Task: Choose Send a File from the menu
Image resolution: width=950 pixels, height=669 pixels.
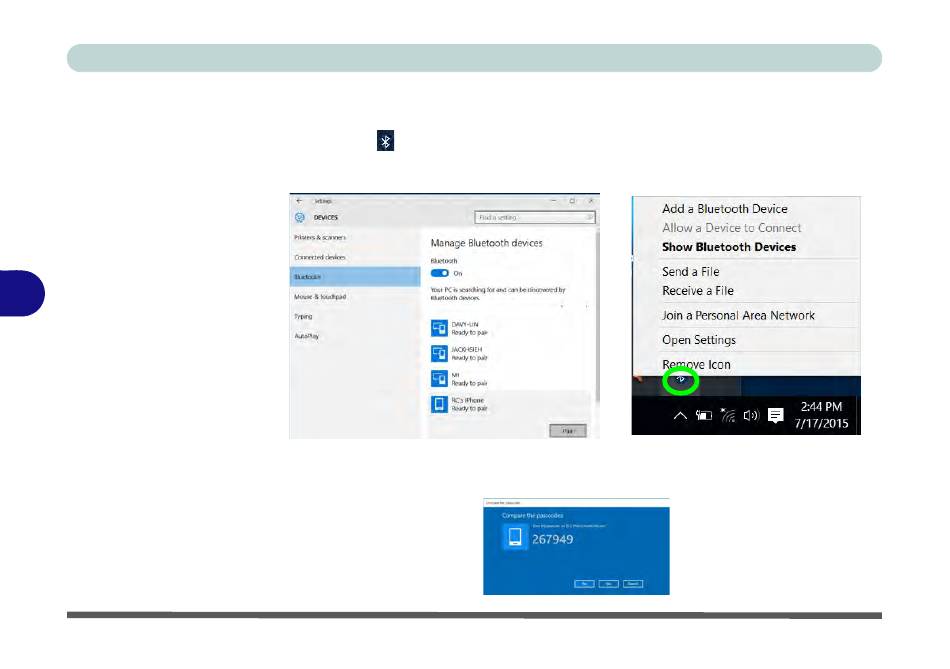Action: [x=690, y=272]
